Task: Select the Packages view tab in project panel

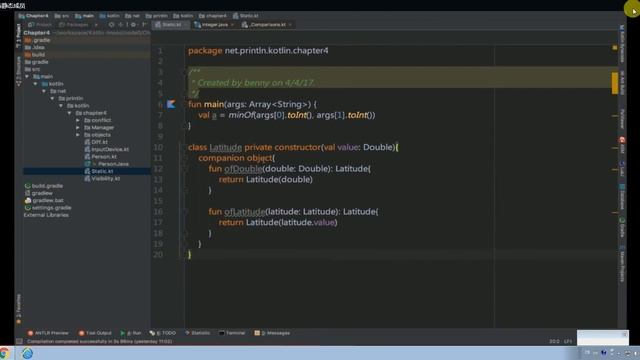Action: click(x=73, y=25)
